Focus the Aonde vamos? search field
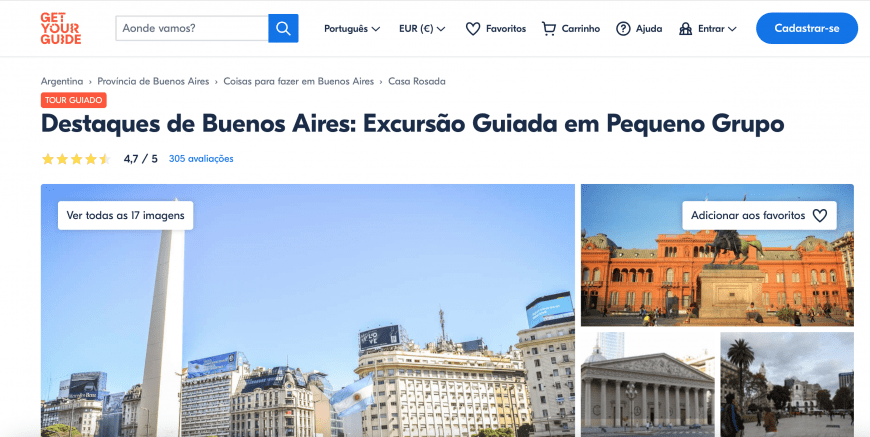 coord(192,28)
